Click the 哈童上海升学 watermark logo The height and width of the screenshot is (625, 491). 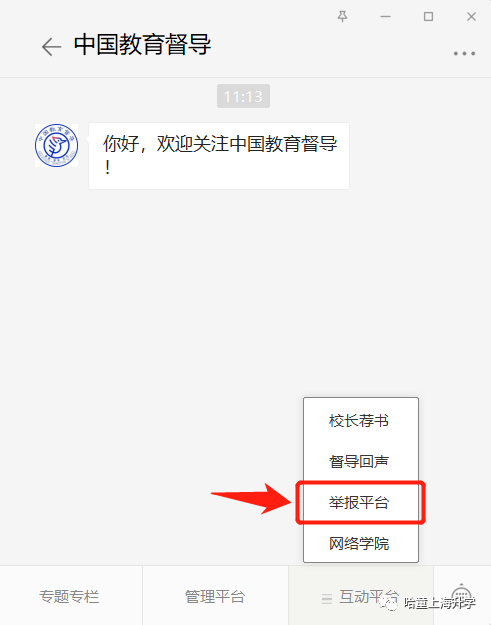click(x=427, y=602)
